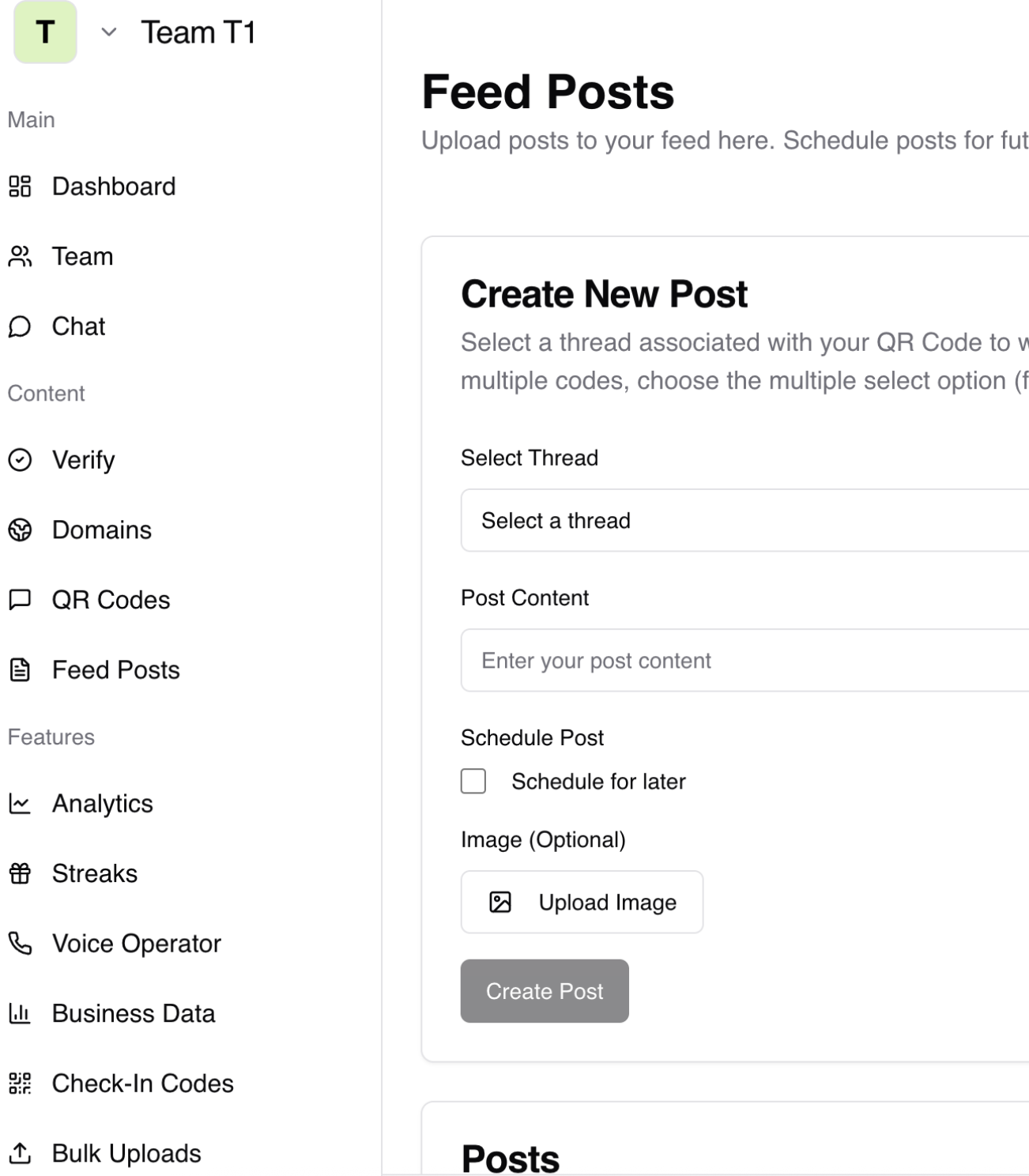Click the green T team avatar
1029x1176 pixels.
click(x=45, y=32)
